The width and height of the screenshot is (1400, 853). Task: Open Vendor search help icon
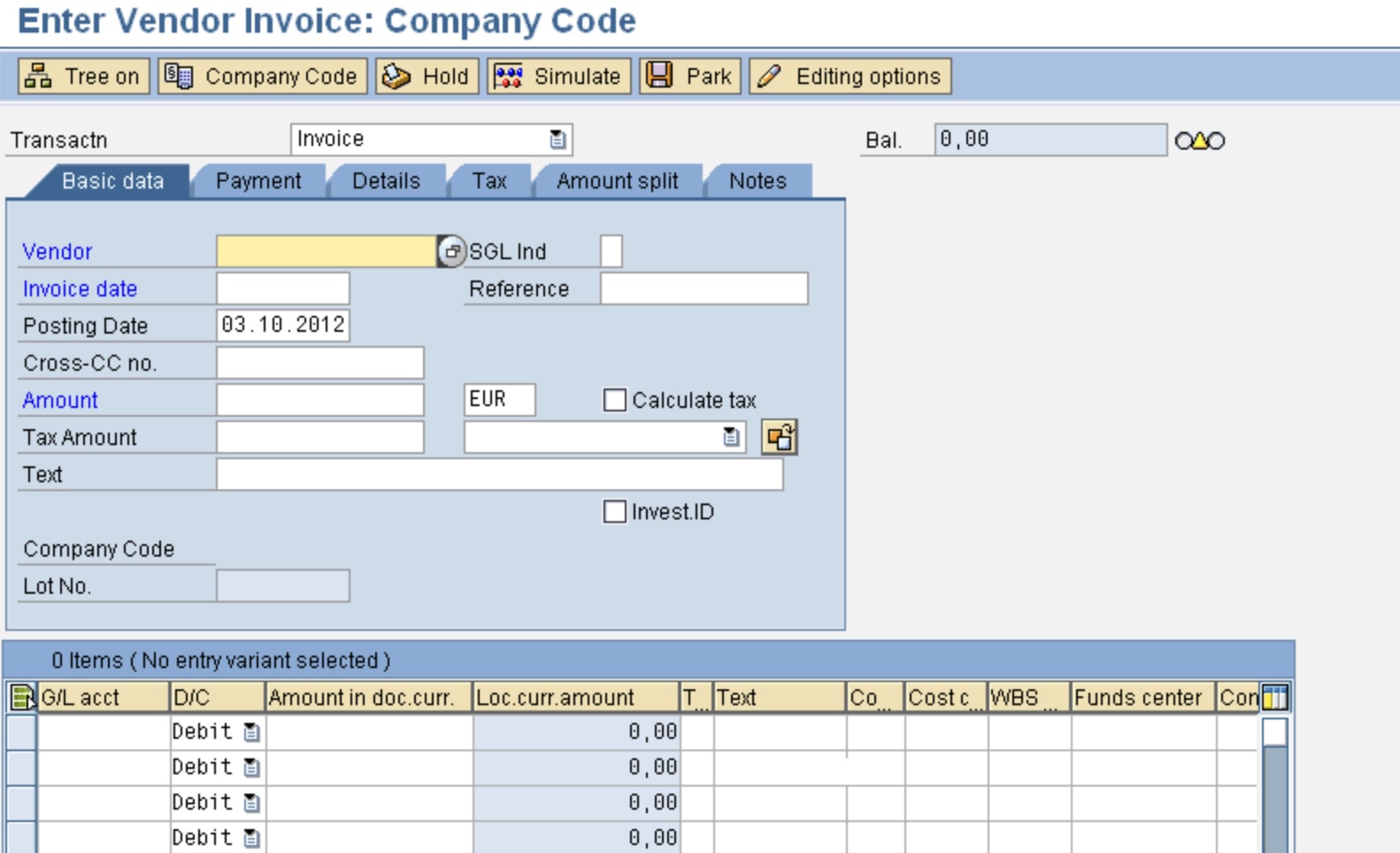pos(451,251)
